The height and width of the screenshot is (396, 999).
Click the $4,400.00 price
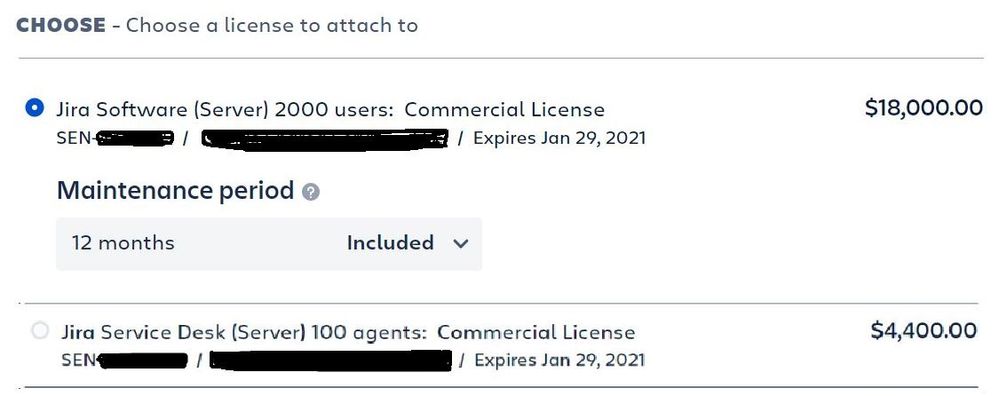point(924,330)
